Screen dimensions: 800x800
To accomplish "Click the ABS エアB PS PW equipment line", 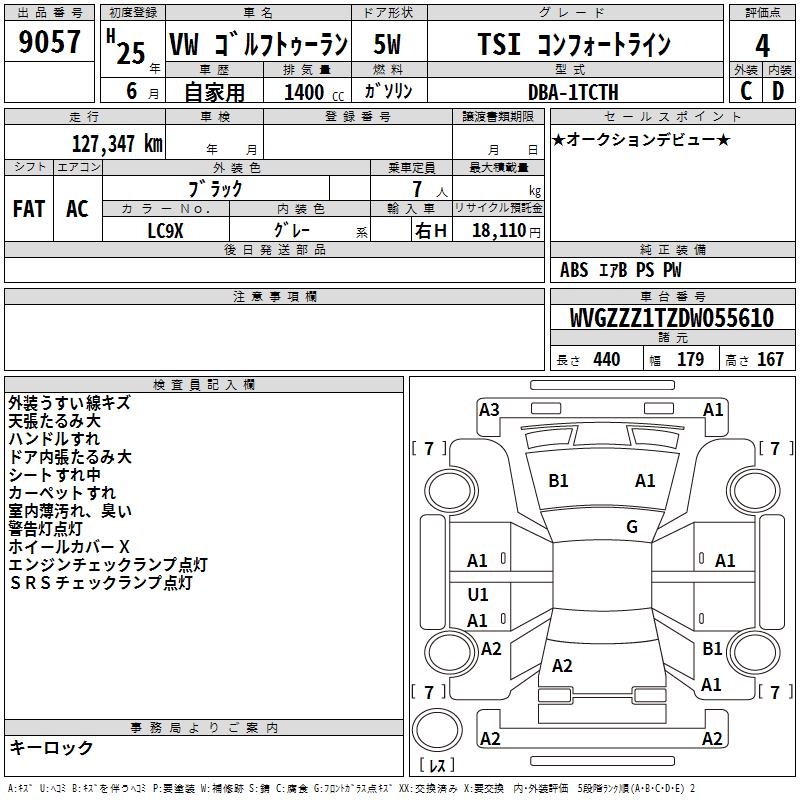I will 621,270.
